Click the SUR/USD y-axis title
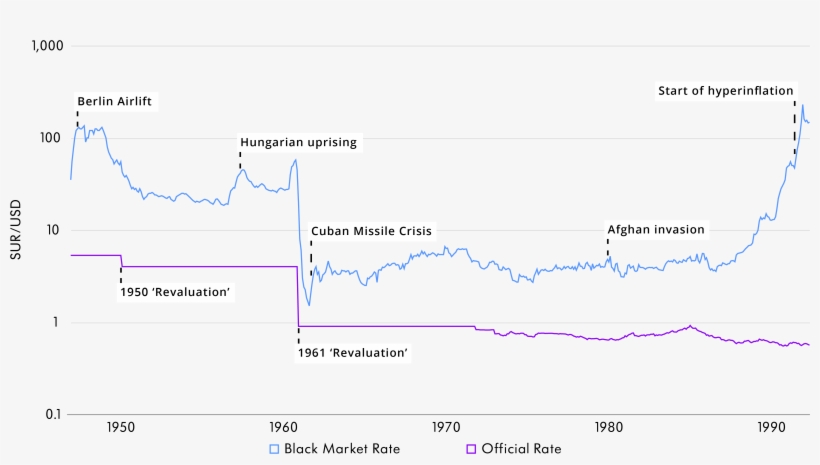Screen dimensions: 820x465 pos(15,230)
